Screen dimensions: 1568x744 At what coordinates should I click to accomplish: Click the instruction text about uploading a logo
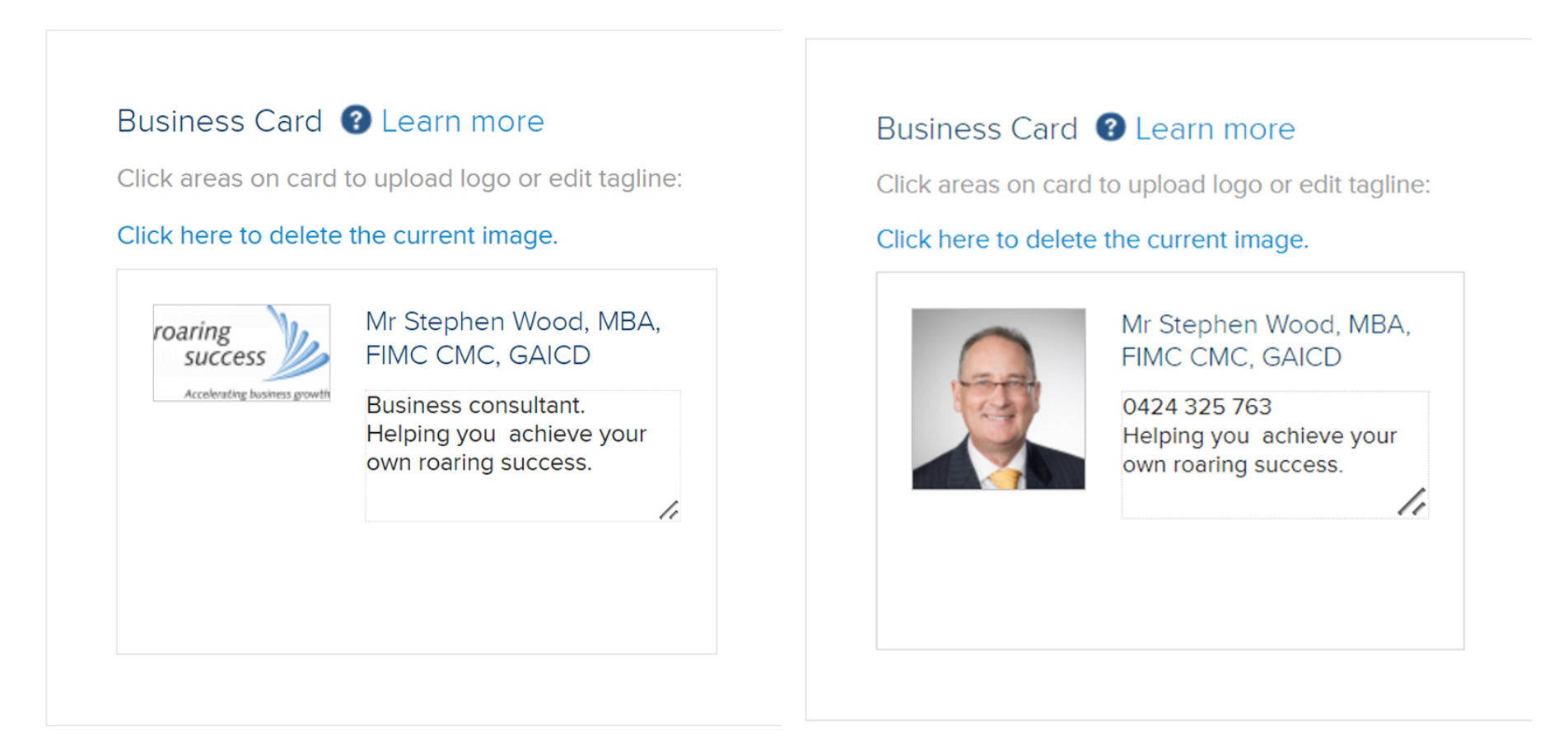coord(399,179)
